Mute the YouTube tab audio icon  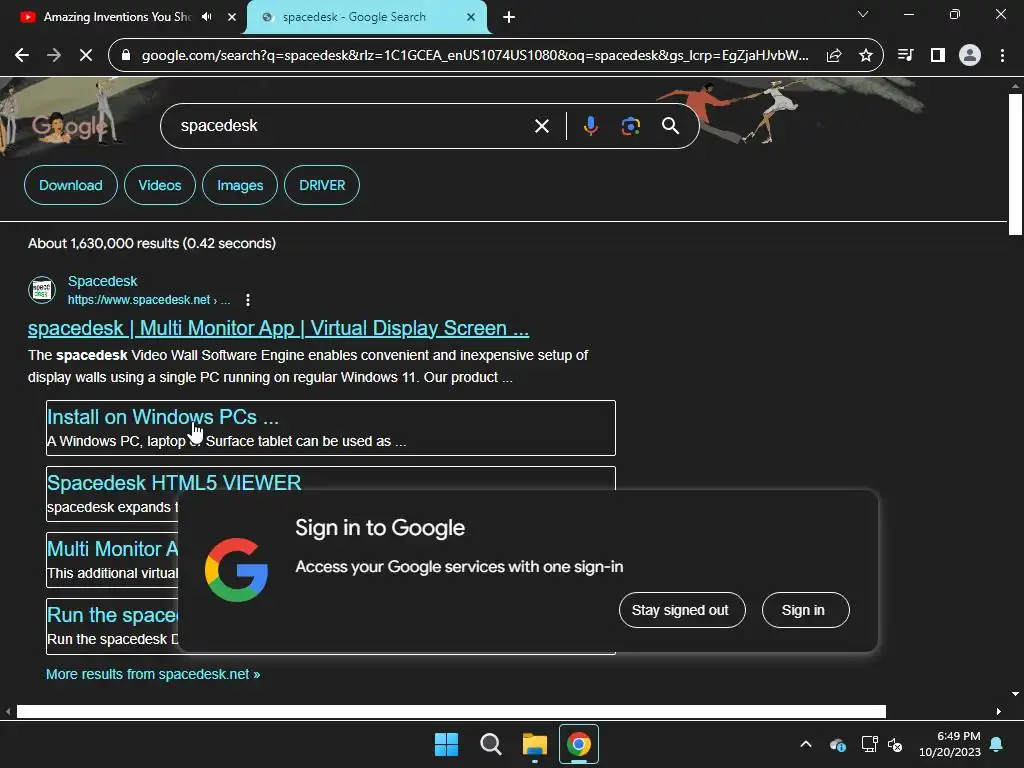pyautogui.click(x=207, y=17)
